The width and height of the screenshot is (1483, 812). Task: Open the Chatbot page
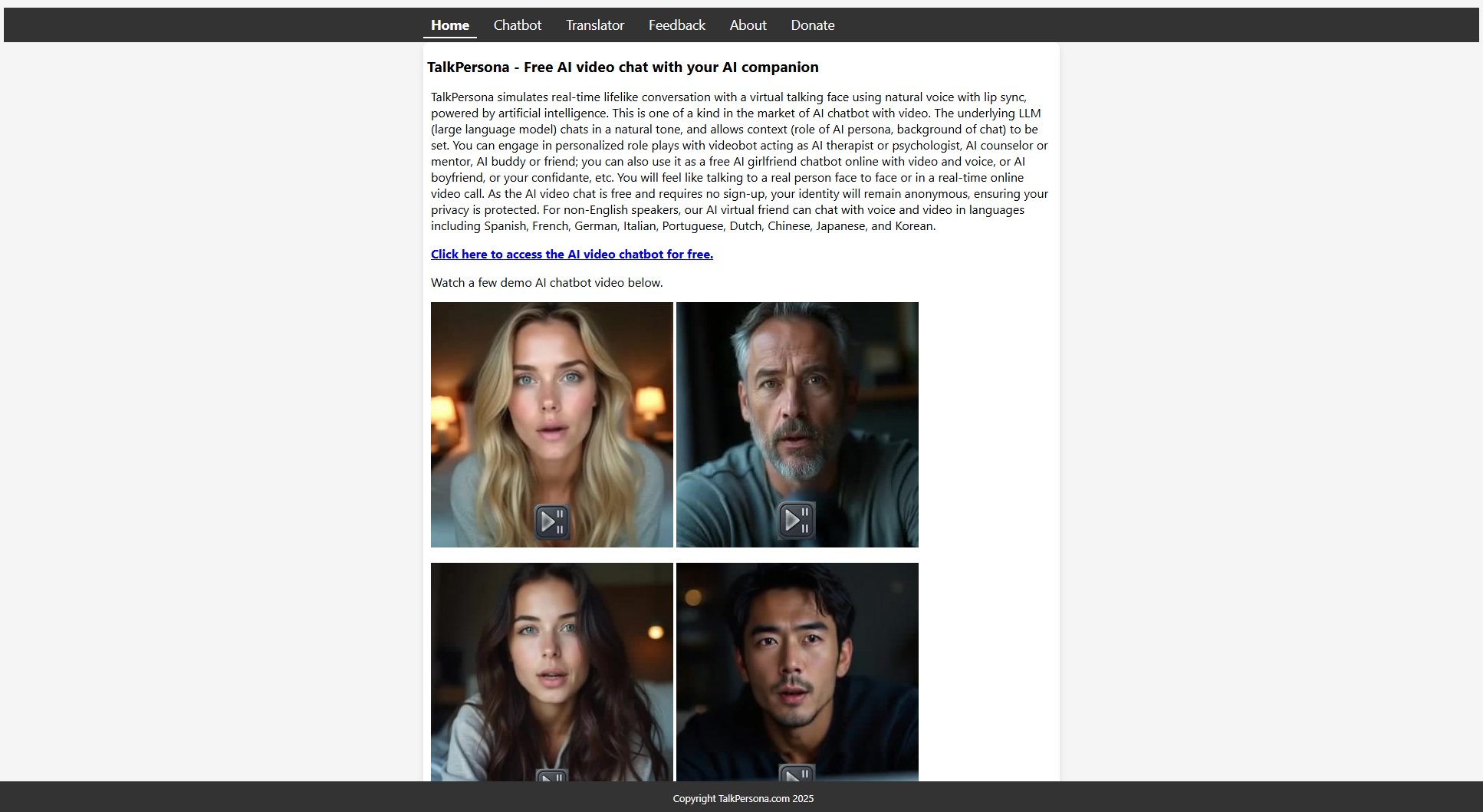pyautogui.click(x=517, y=25)
